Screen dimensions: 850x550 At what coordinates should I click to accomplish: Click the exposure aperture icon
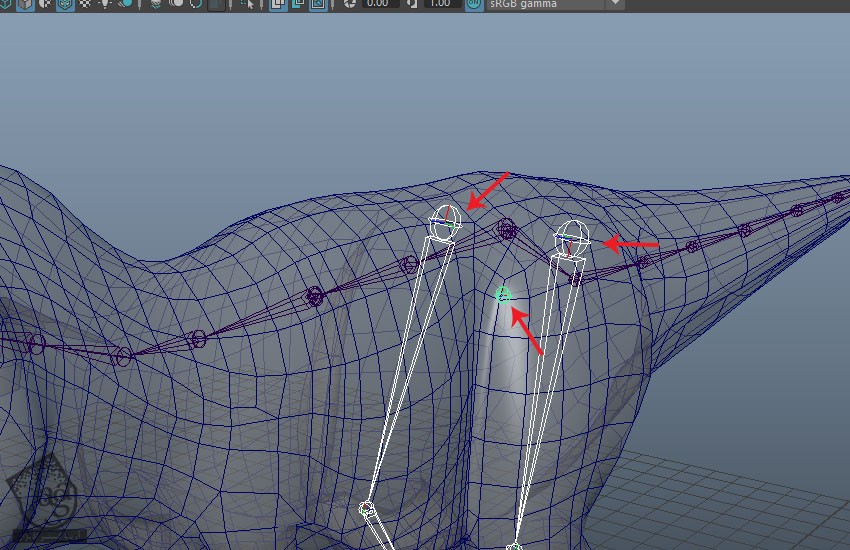pyautogui.click(x=350, y=4)
